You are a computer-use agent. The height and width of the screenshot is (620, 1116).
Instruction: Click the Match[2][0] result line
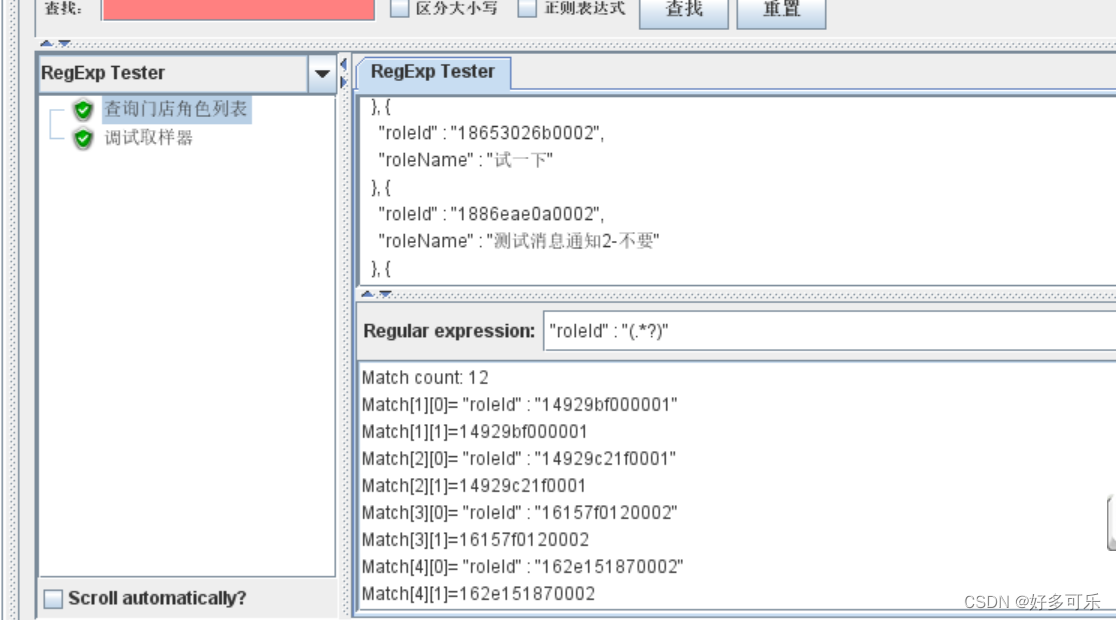tap(519, 458)
